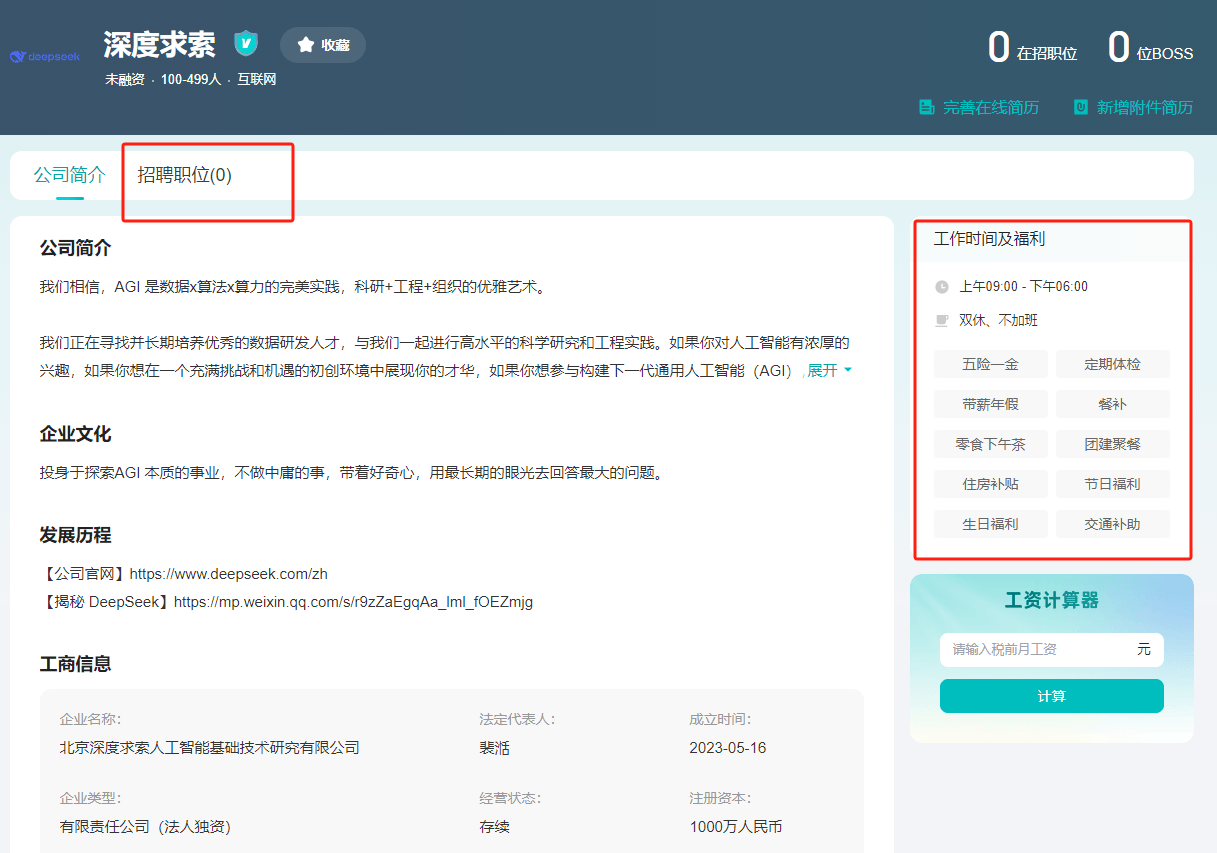1217x853 pixels.
Task: Click the 新增附件简历 icon
Action: pos(1081,107)
